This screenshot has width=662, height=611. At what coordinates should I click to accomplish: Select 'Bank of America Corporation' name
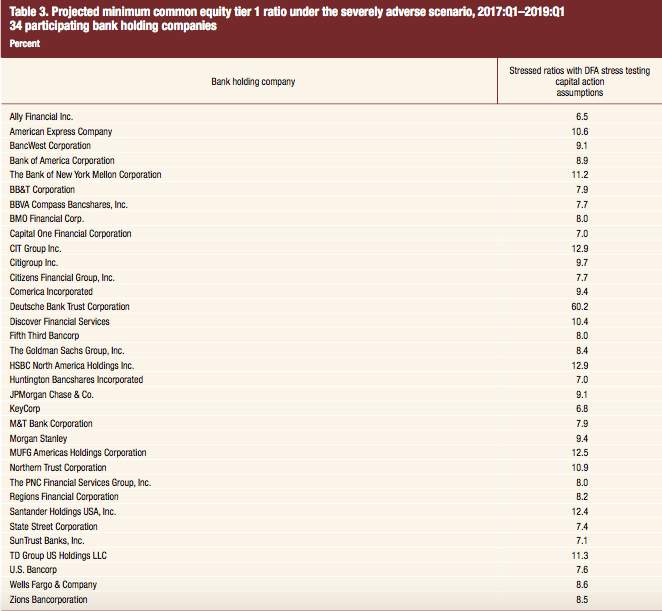tap(62, 160)
